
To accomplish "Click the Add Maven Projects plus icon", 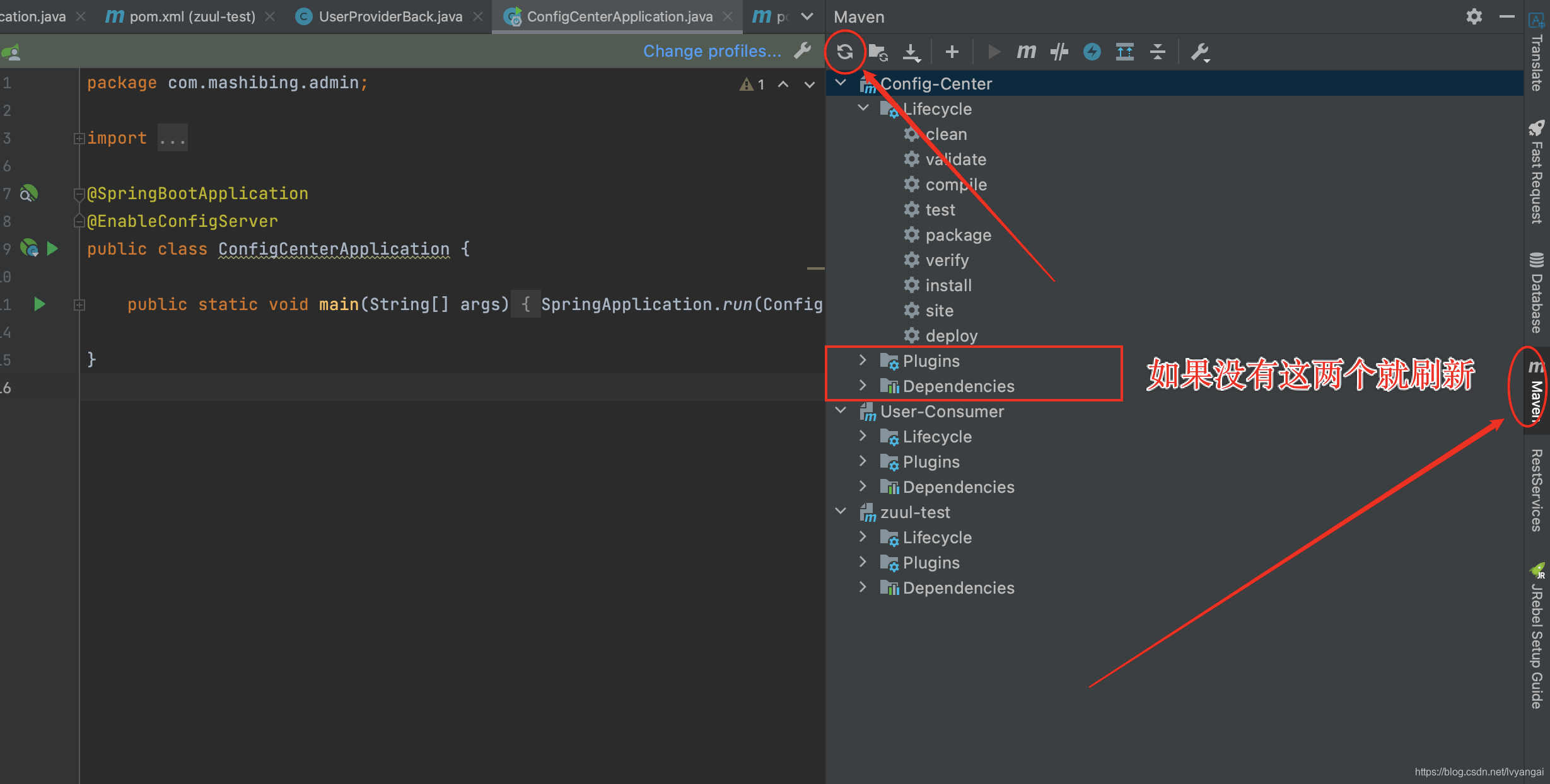I will pos(952,52).
